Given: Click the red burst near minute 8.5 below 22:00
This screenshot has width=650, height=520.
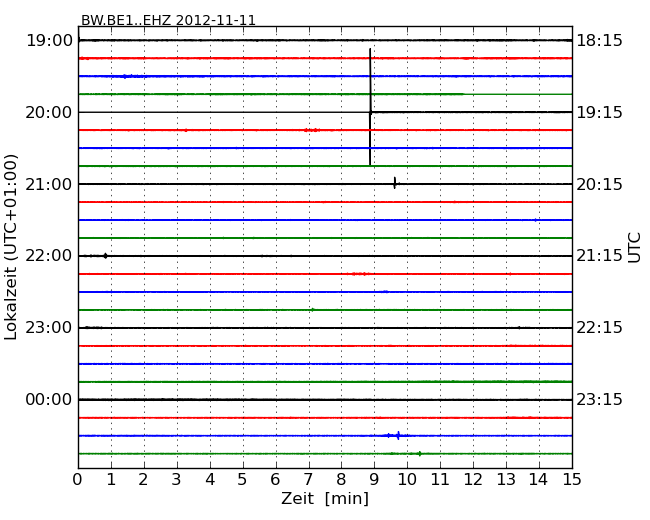Looking at the screenshot, I should tap(359, 274).
